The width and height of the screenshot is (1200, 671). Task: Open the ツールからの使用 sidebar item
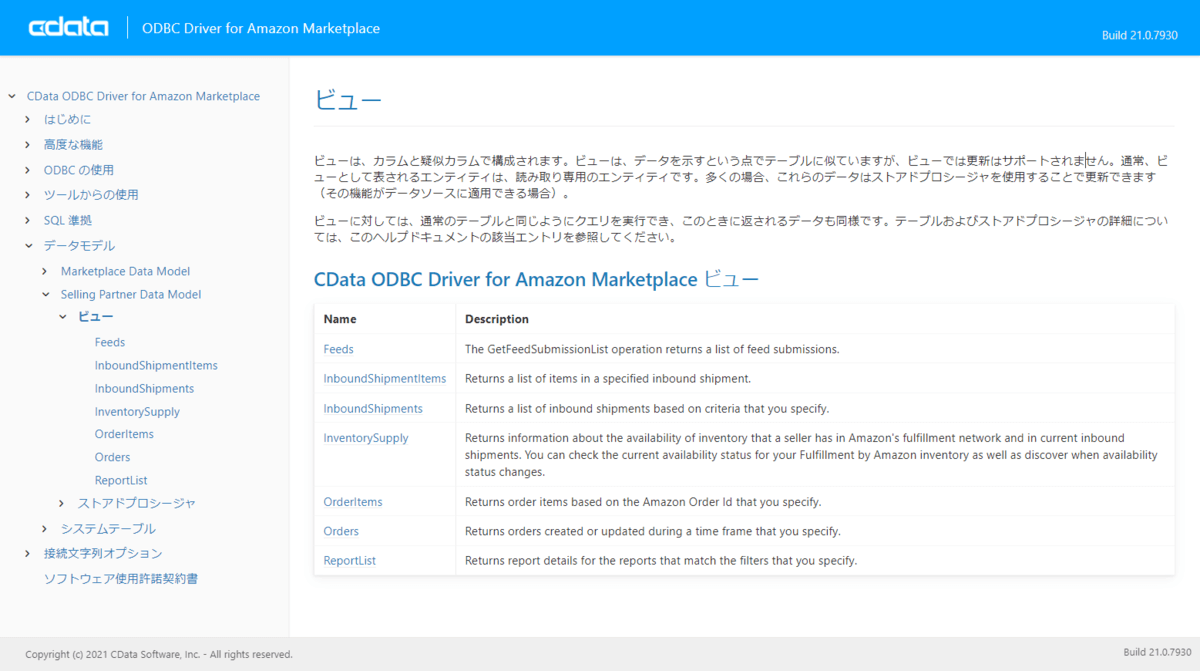[91, 195]
